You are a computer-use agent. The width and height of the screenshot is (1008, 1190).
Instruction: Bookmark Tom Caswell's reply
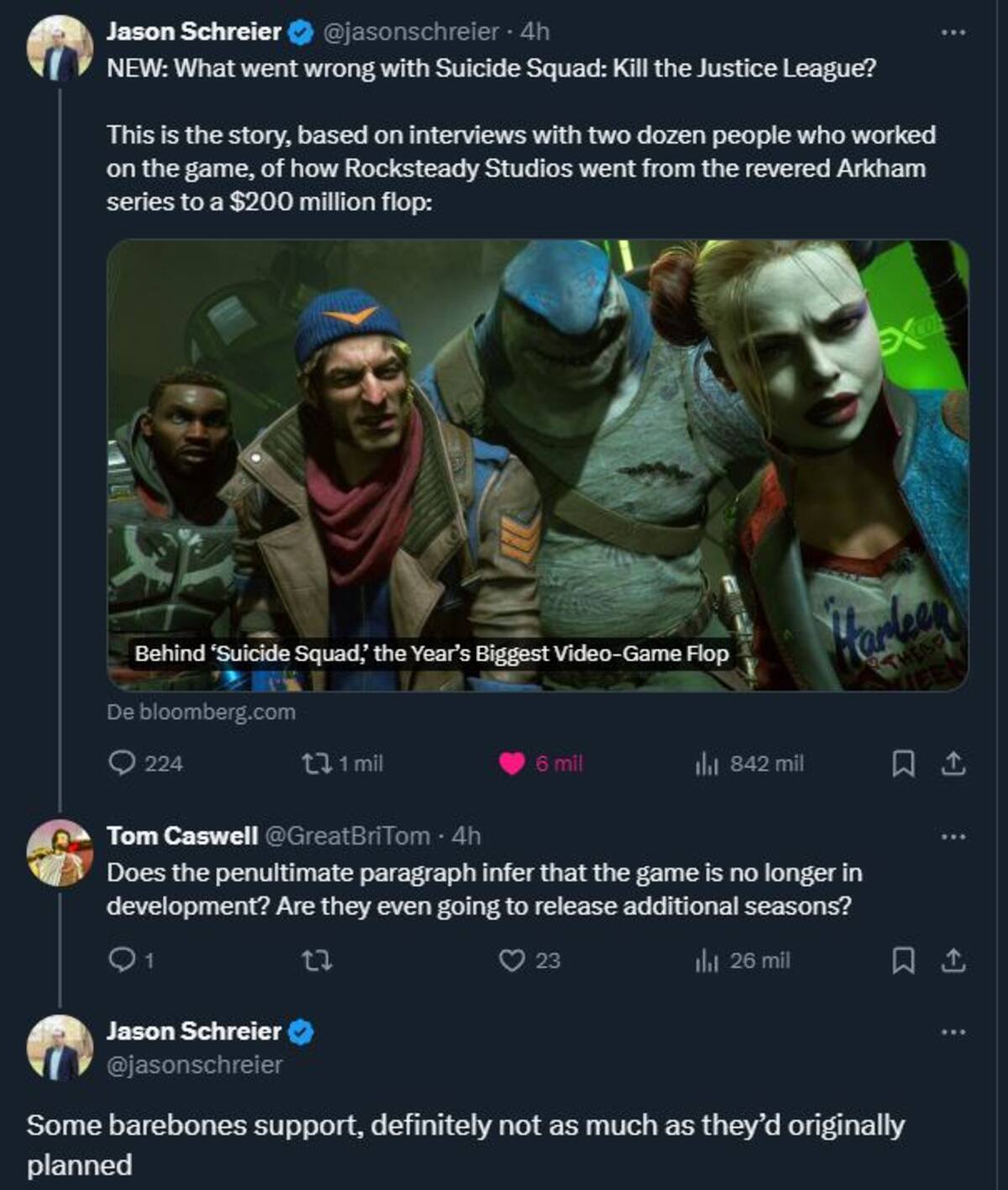coord(902,961)
